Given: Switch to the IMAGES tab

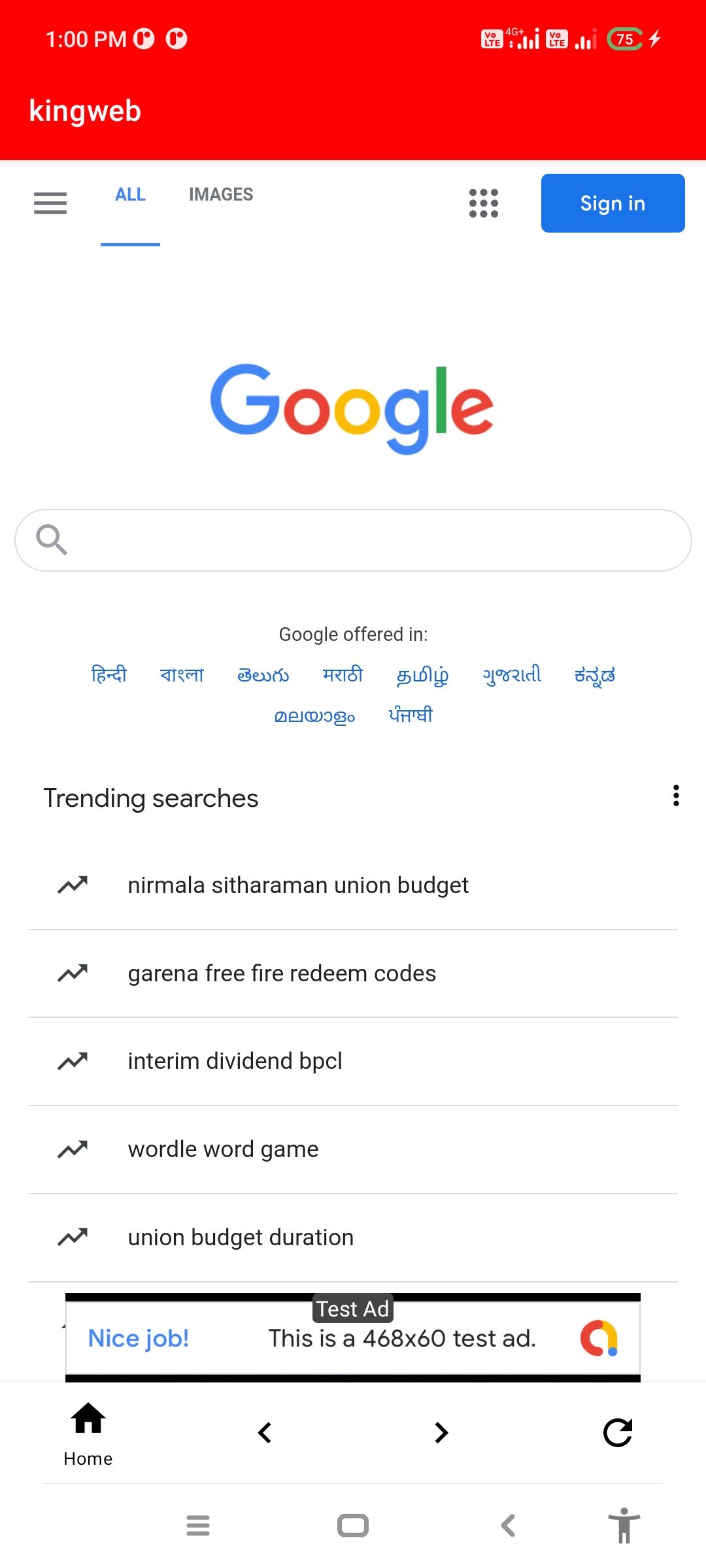Looking at the screenshot, I should (x=221, y=195).
